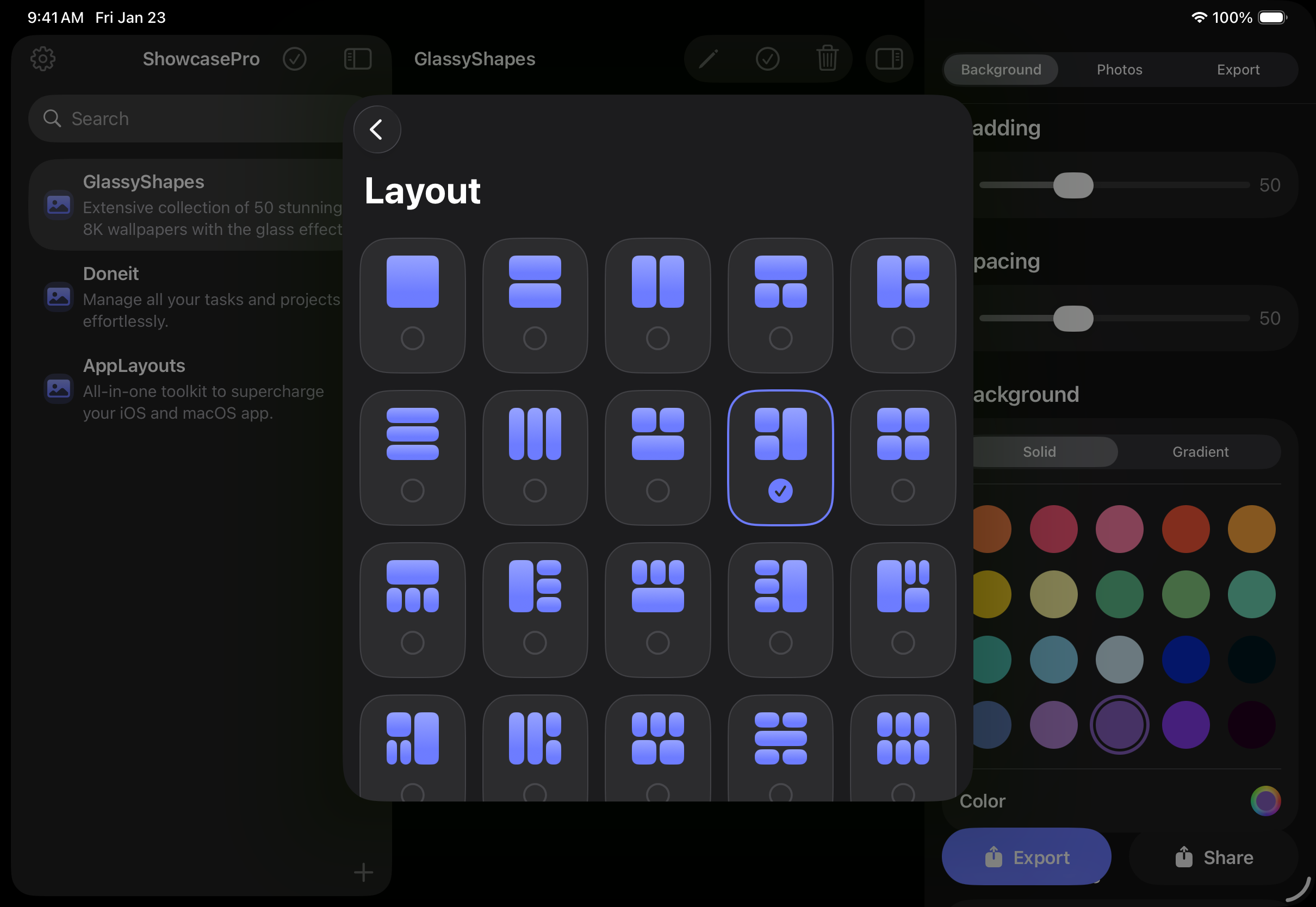Open settings gear icon in sidebar
The height and width of the screenshot is (907, 1316).
point(42,59)
